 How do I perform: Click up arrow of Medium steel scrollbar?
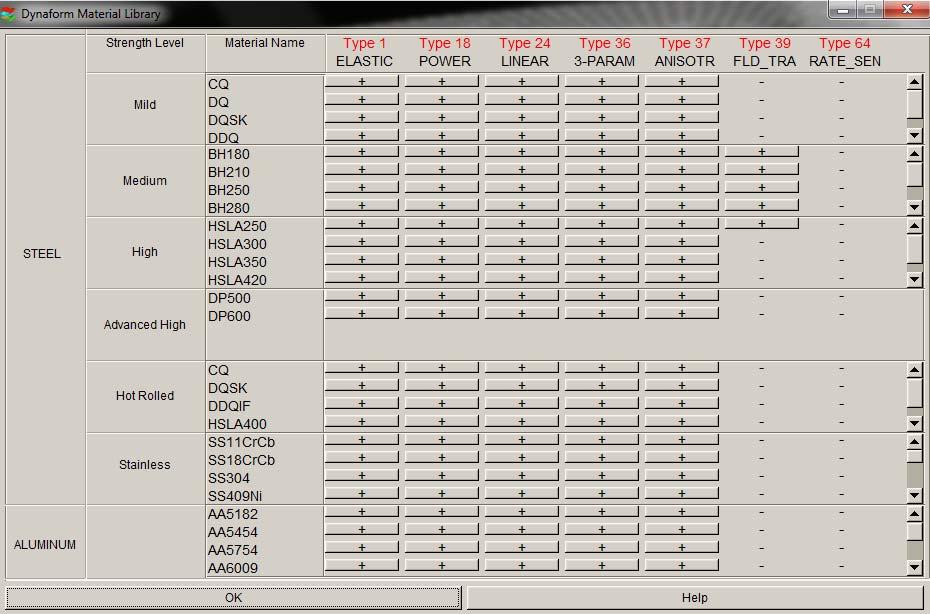click(x=915, y=154)
